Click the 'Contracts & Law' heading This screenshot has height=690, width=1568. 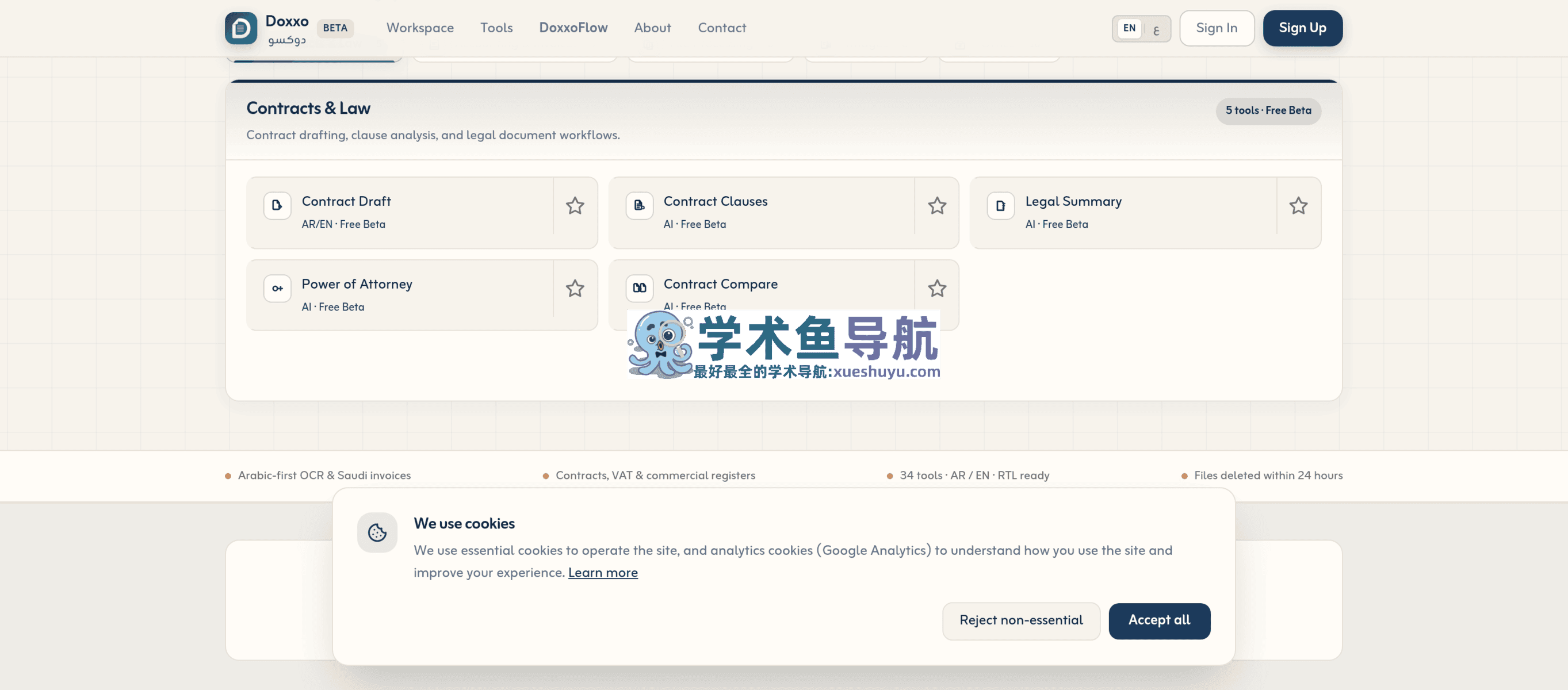(308, 108)
